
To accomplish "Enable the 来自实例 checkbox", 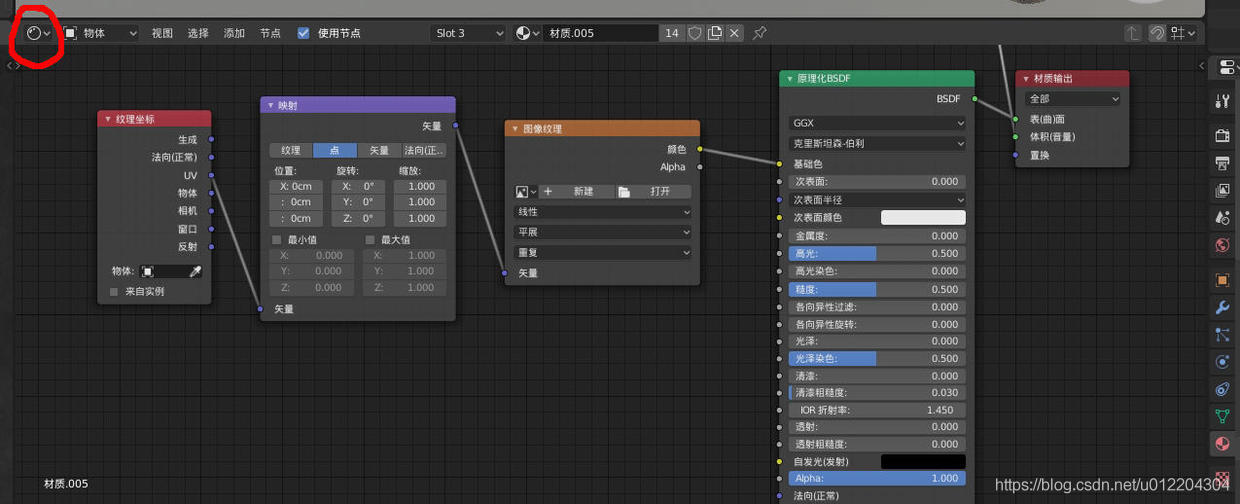I will tap(114, 292).
